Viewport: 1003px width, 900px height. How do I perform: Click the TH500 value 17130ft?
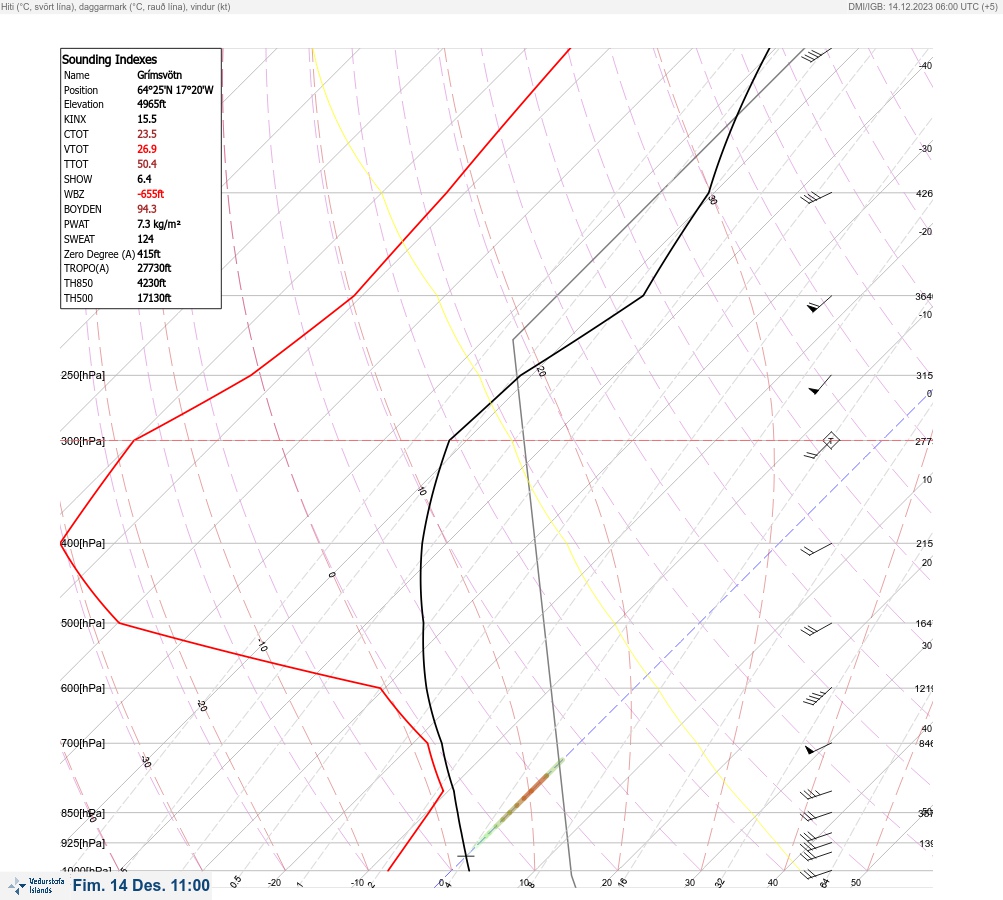[x=154, y=298]
